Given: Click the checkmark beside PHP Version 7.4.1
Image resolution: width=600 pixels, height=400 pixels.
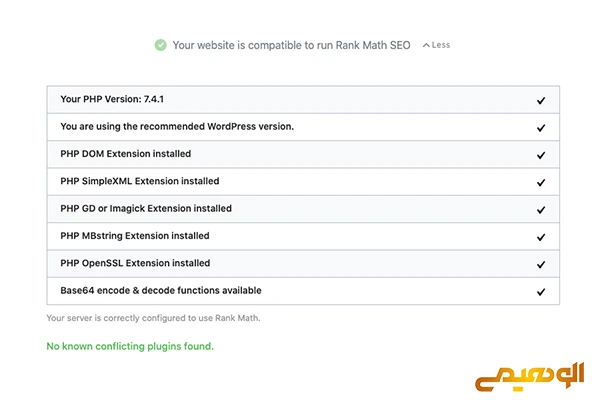Looking at the screenshot, I should 541,101.
